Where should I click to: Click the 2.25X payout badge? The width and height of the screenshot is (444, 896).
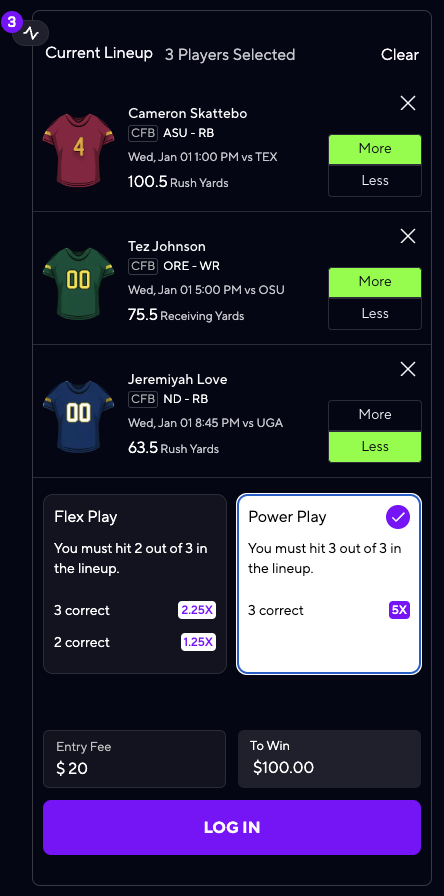point(197,610)
